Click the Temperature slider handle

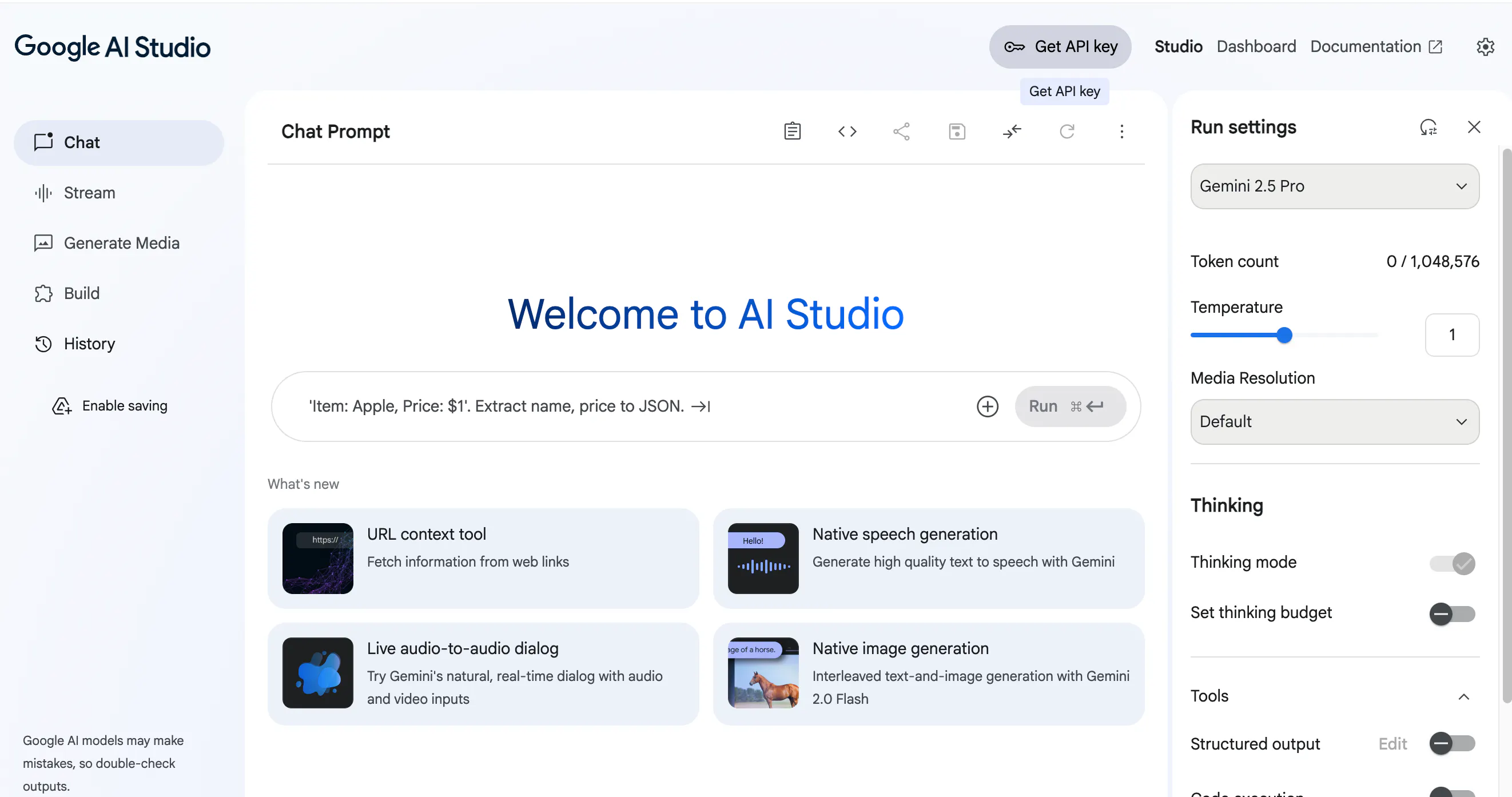coord(1284,335)
